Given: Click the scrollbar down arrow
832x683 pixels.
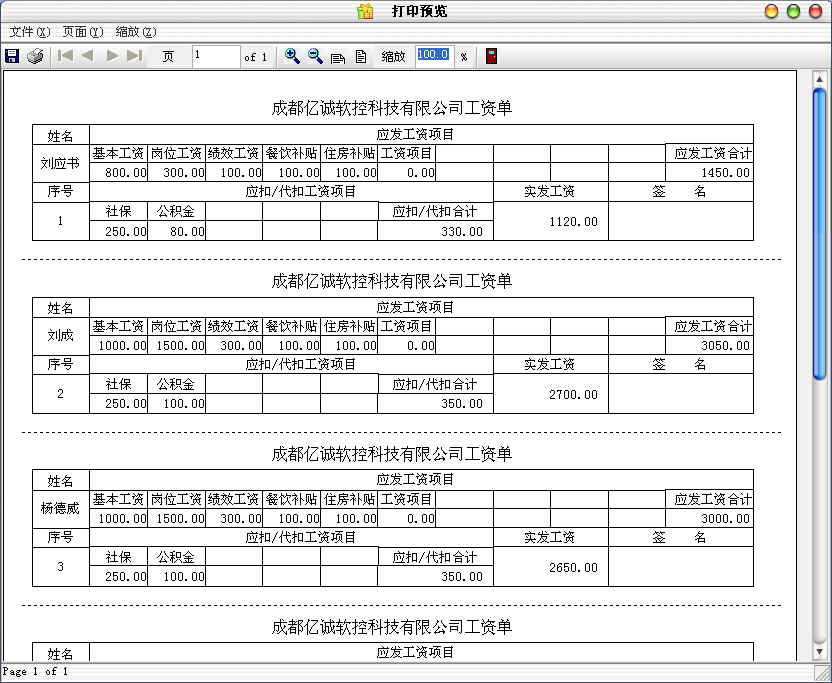Looking at the screenshot, I should (x=819, y=651).
